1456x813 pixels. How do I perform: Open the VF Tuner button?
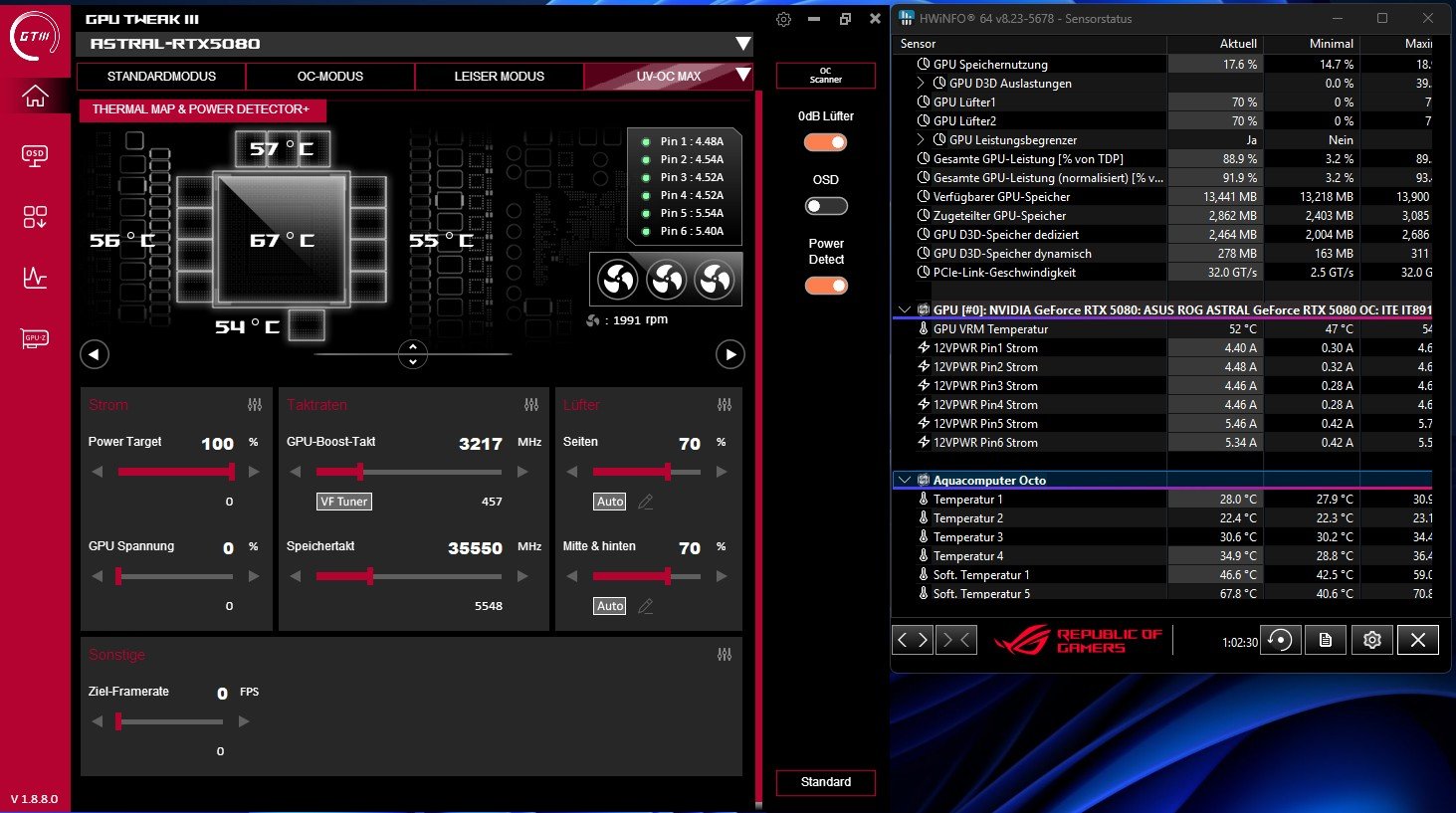[x=344, y=502]
